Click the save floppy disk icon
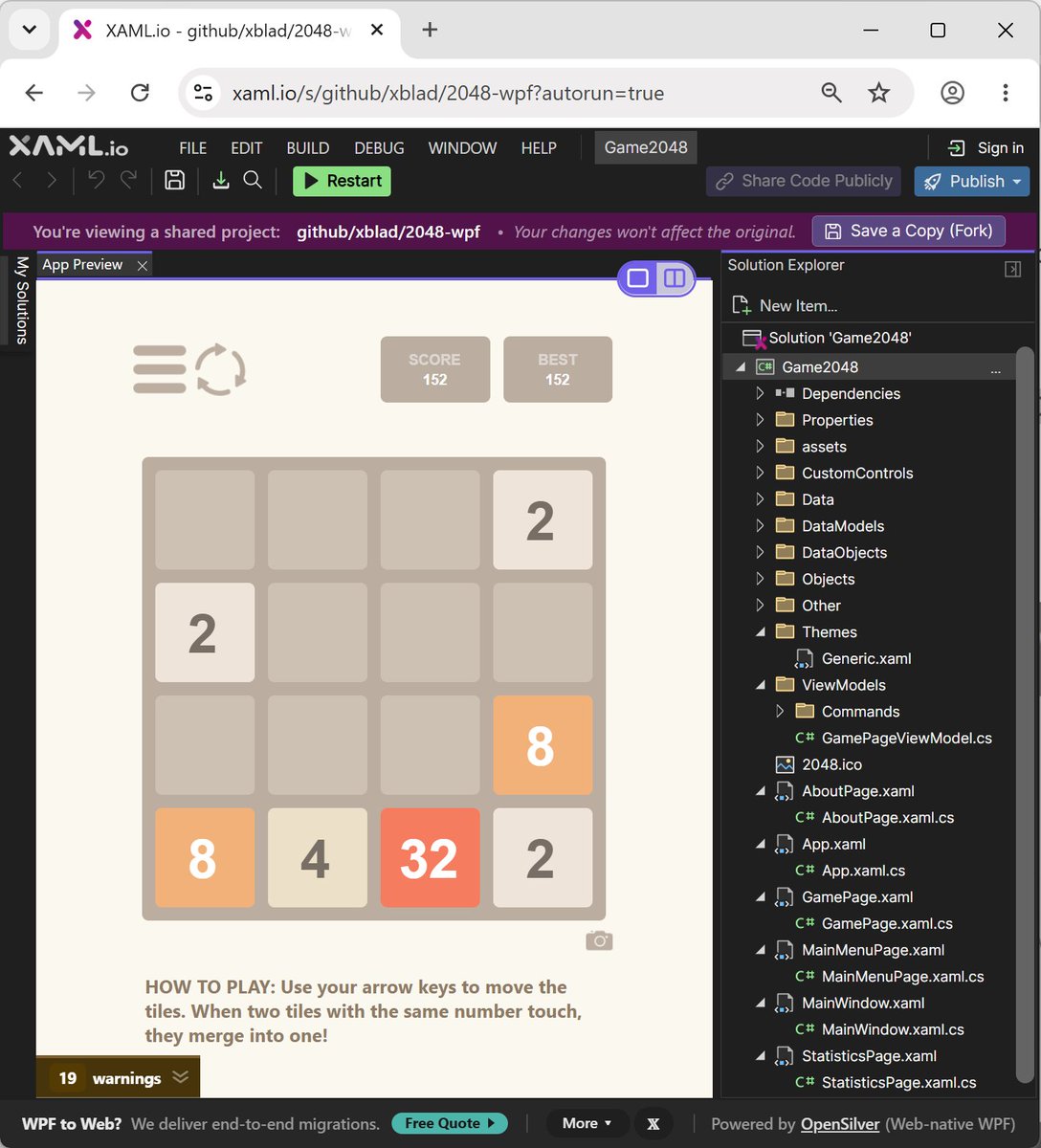This screenshot has height=1148, width=1041. (x=174, y=180)
